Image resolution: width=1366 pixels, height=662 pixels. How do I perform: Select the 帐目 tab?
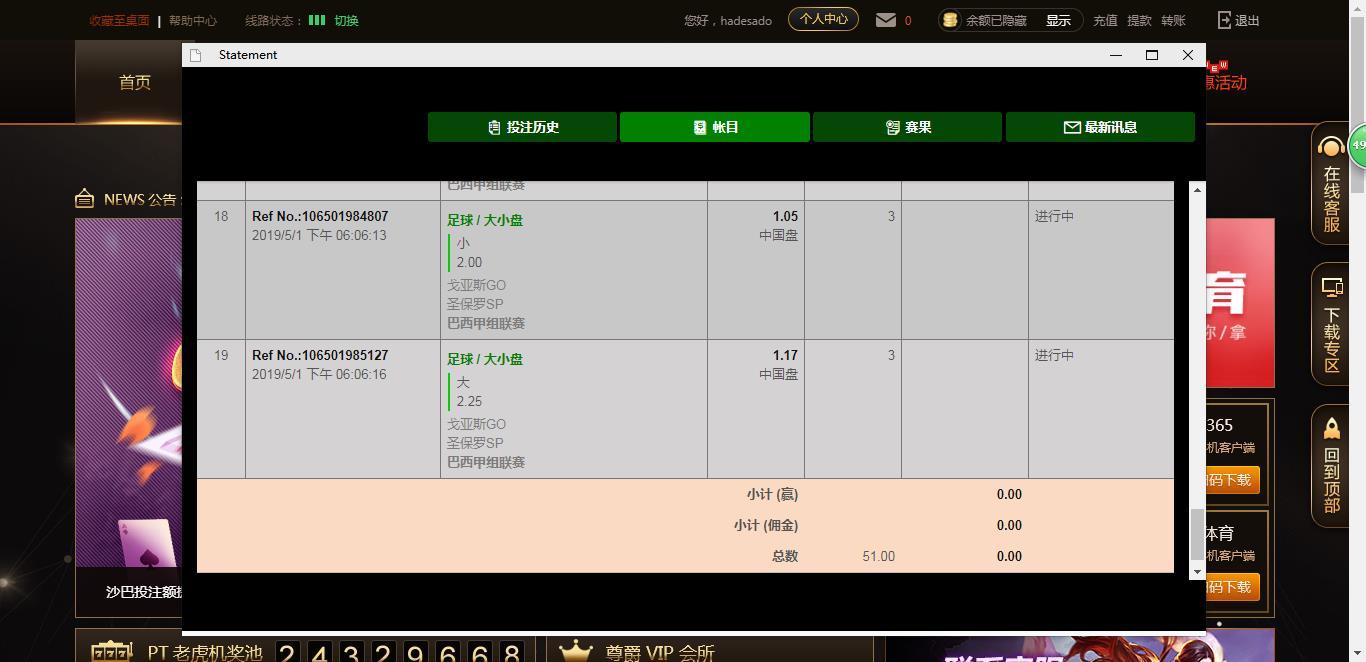(715, 127)
